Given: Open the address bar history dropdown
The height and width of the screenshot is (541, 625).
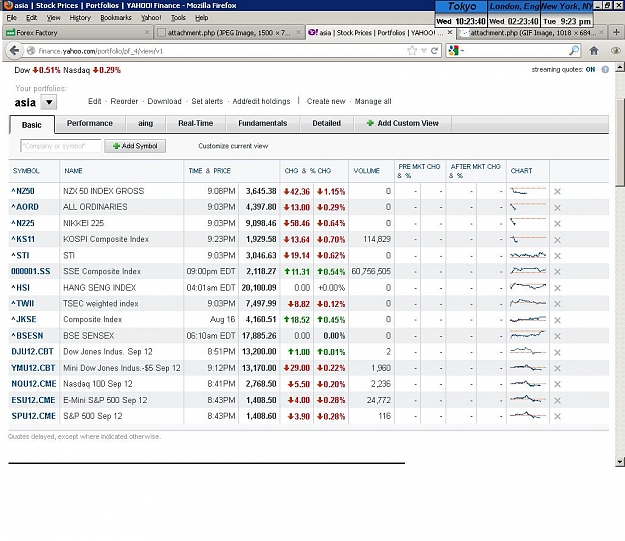Looking at the screenshot, I should 424,51.
